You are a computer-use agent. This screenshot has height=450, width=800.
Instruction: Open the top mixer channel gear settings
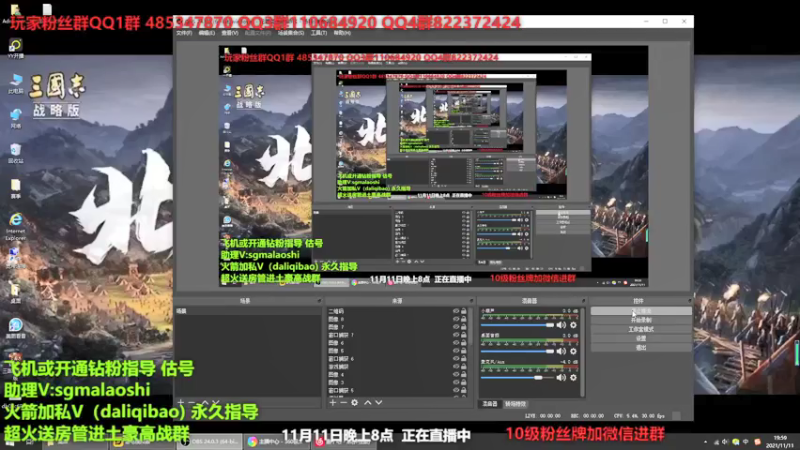coord(573,325)
